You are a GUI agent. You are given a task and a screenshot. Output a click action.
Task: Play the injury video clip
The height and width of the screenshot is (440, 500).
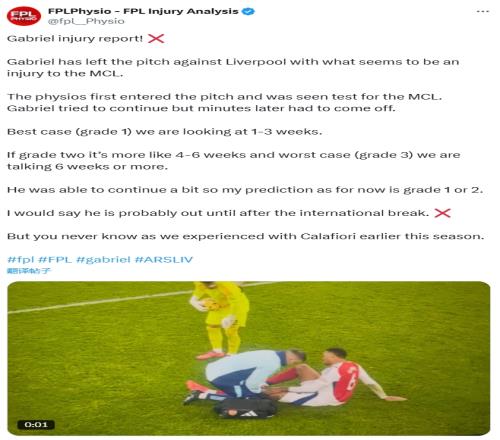point(249,358)
